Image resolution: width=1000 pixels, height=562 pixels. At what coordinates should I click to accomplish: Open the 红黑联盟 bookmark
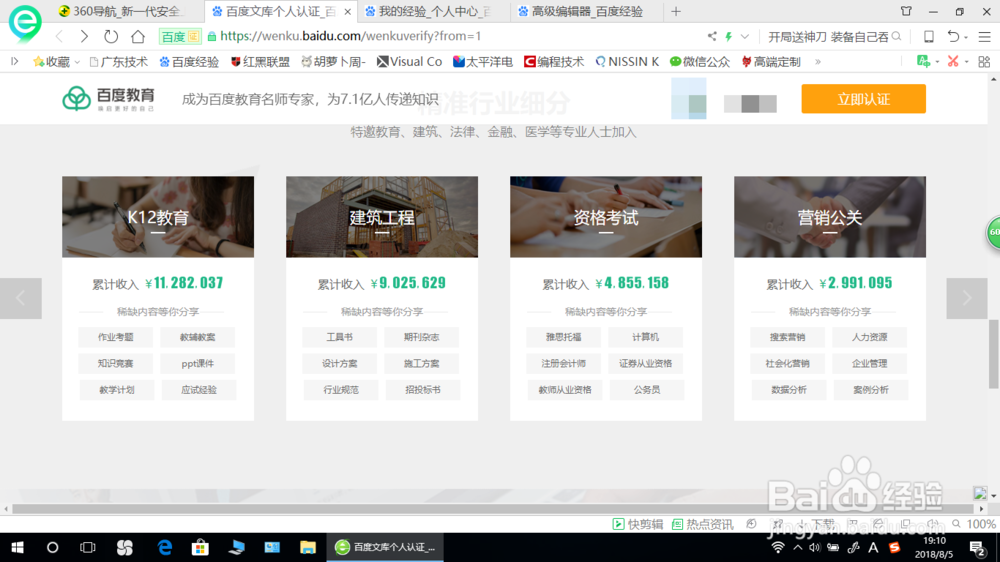(260, 62)
